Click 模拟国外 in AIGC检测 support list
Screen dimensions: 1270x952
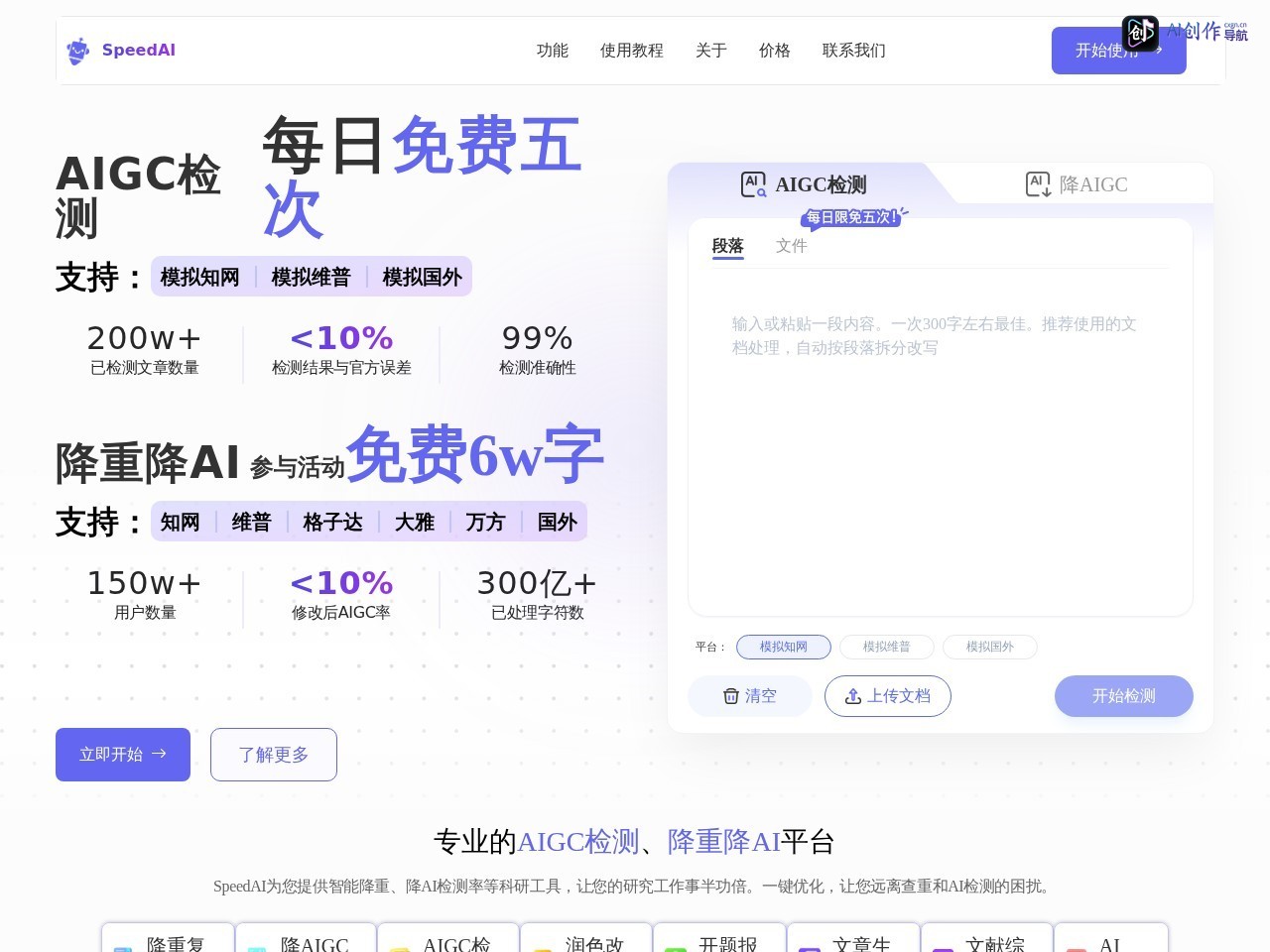click(x=423, y=277)
